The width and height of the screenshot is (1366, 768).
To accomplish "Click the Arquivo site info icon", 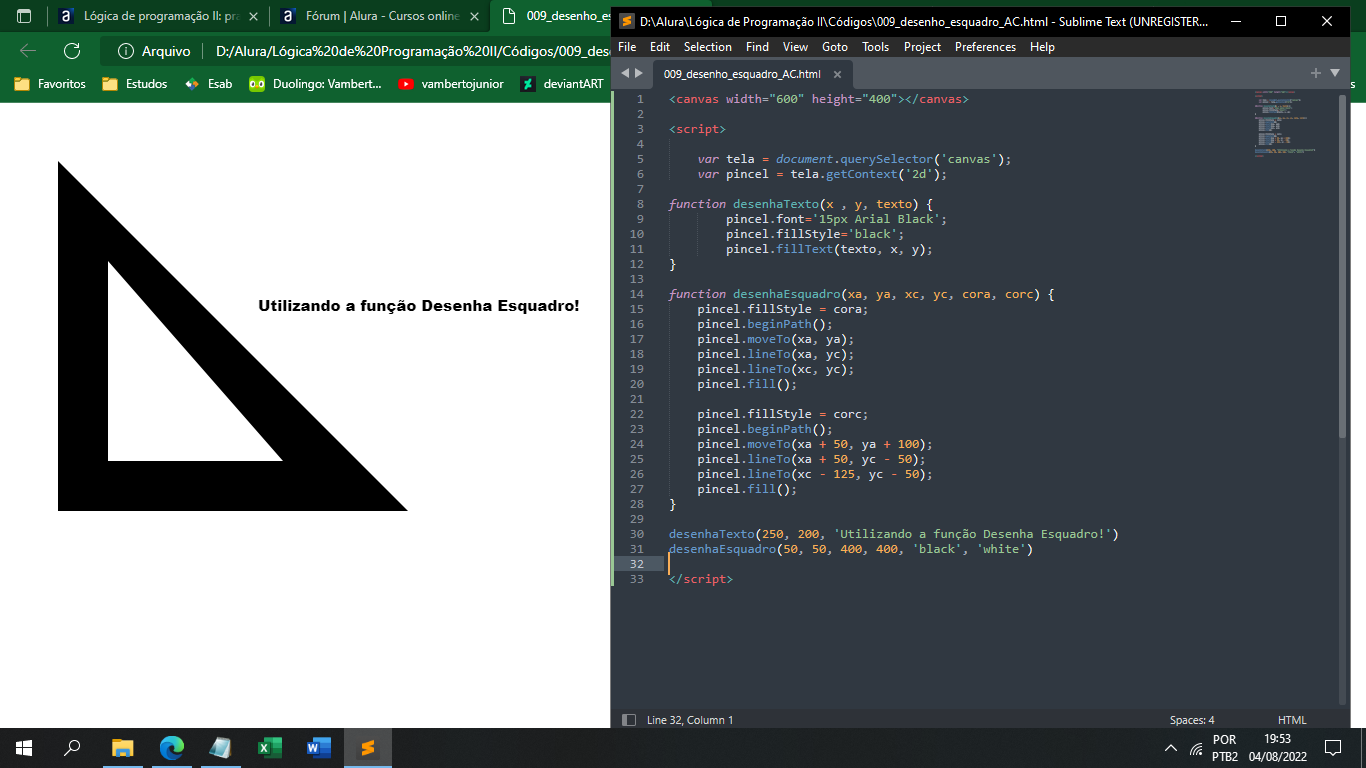I will 126,51.
